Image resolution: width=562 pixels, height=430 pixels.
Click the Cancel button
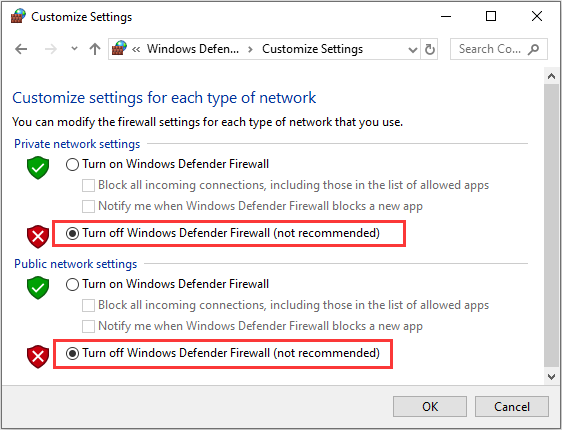click(x=512, y=406)
